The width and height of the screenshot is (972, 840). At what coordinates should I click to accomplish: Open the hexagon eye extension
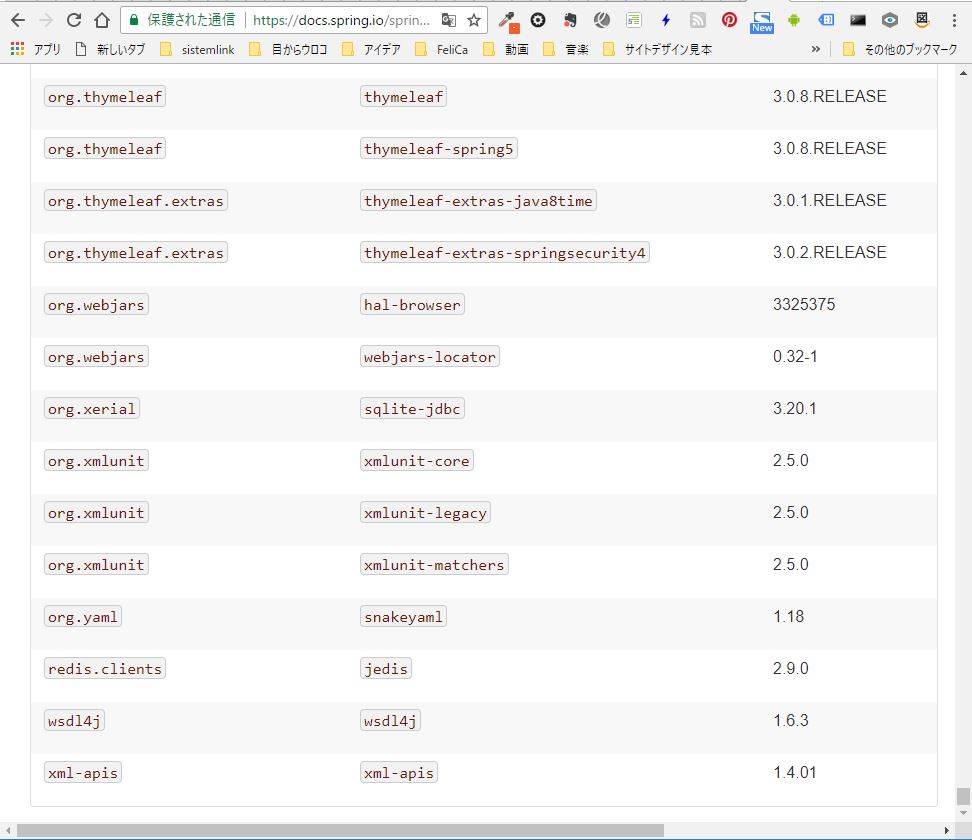[890, 20]
